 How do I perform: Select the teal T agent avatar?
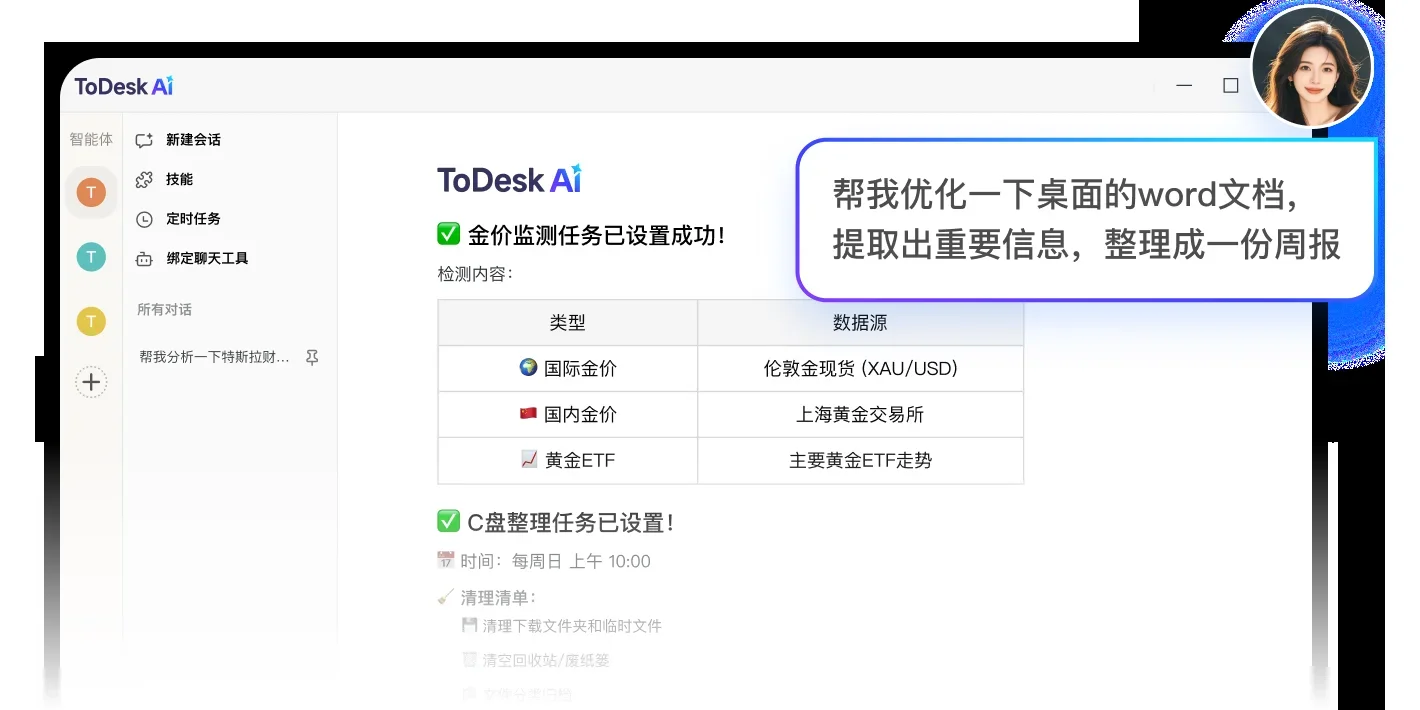pyautogui.click(x=91, y=257)
